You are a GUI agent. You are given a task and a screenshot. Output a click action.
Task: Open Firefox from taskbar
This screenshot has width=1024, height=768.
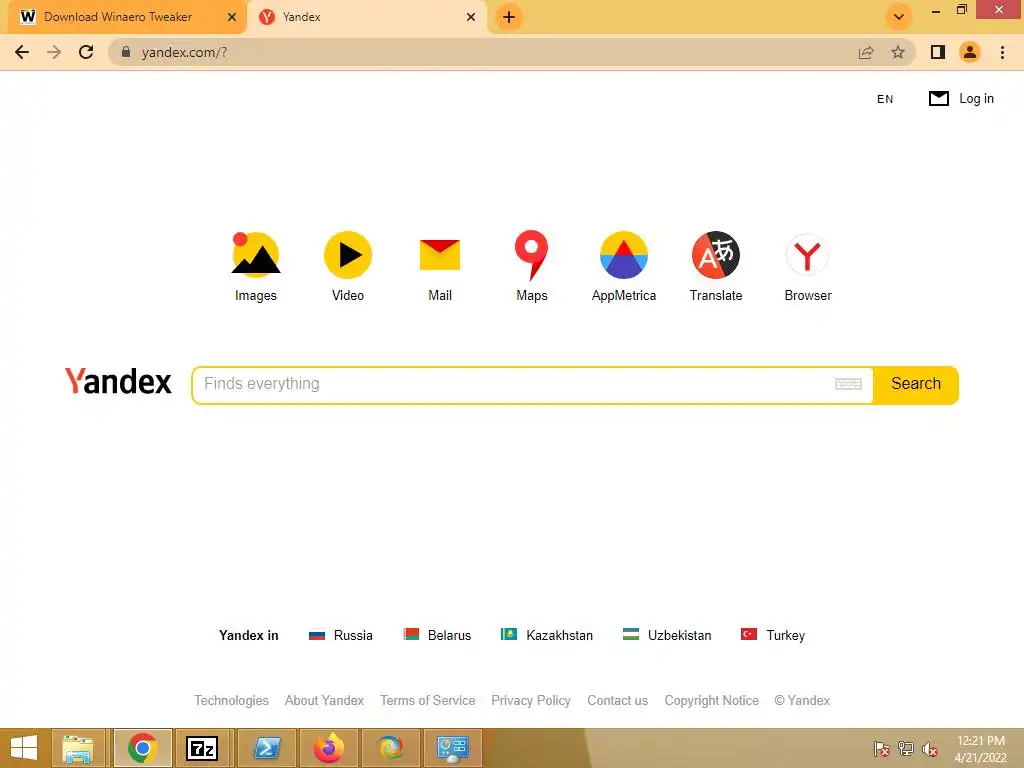[x=328, y=748]
